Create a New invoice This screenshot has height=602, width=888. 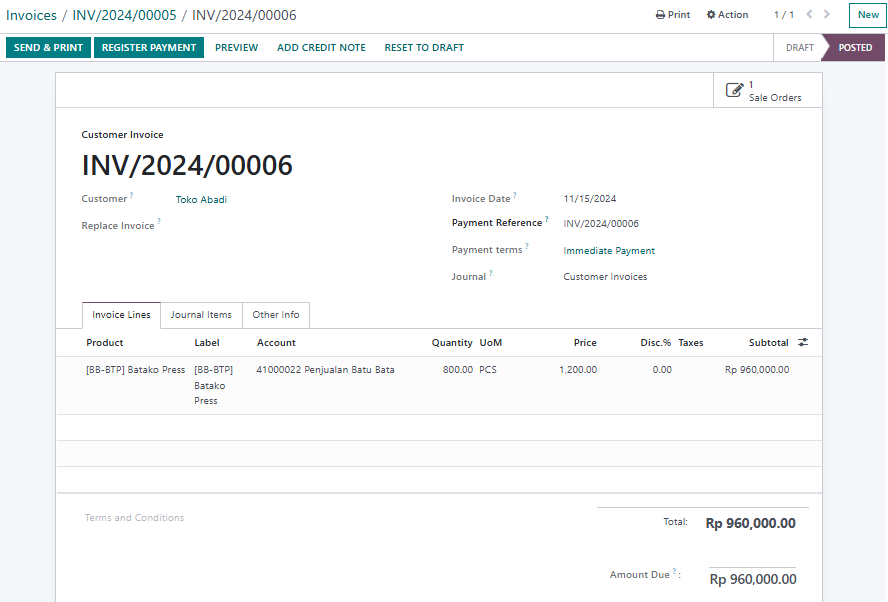tap(867, 15)
